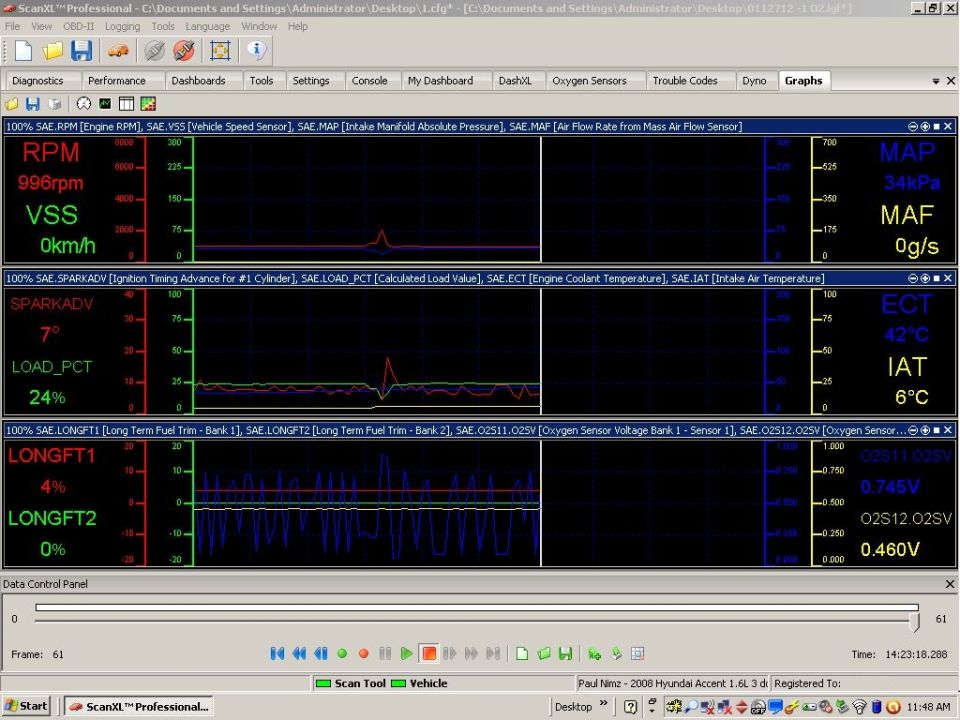Save with the blue floppy disk toolbar icon

(x=81, y=51)
